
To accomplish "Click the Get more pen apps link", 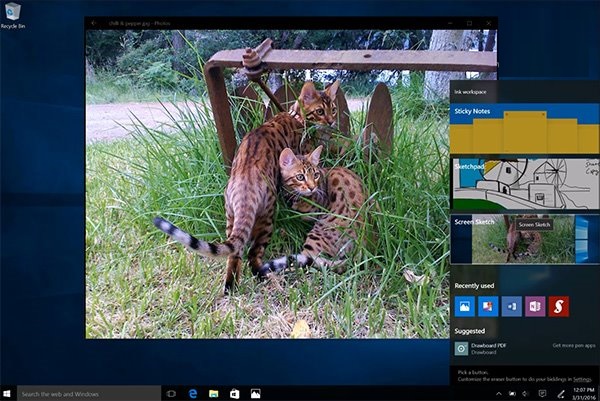I will click(574, 346).
